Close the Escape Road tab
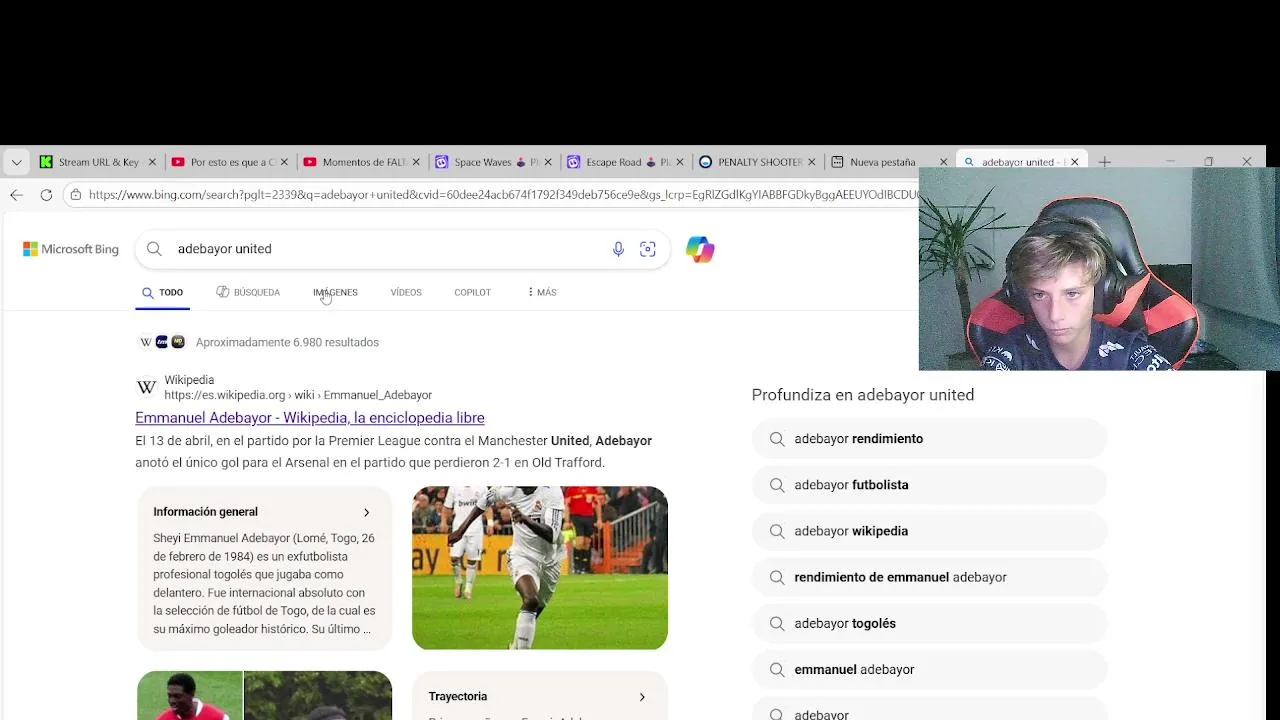 point(680,162)
